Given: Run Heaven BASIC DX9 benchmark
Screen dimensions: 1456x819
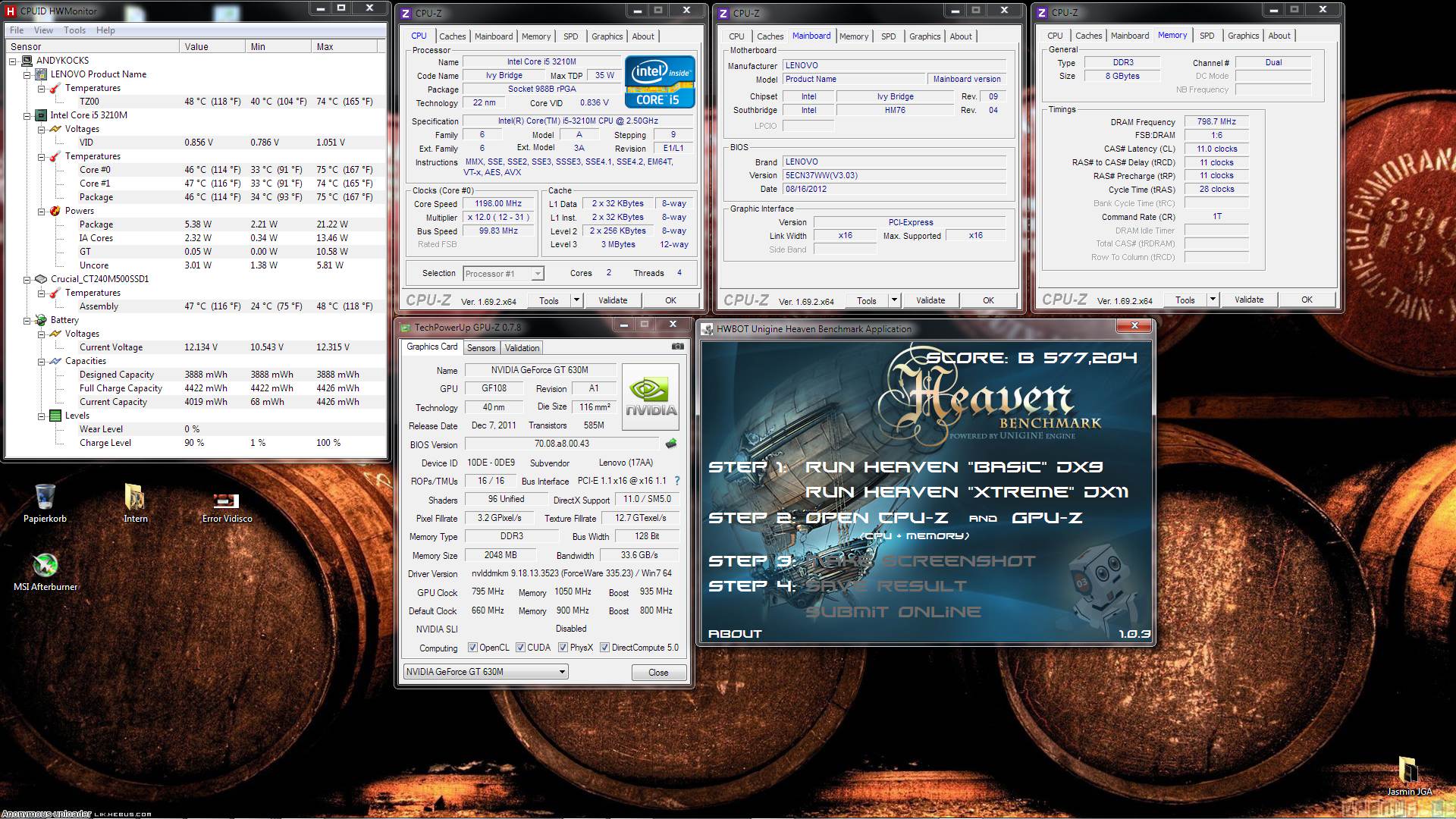Looking at the screenshot, I should pos(954,467).
